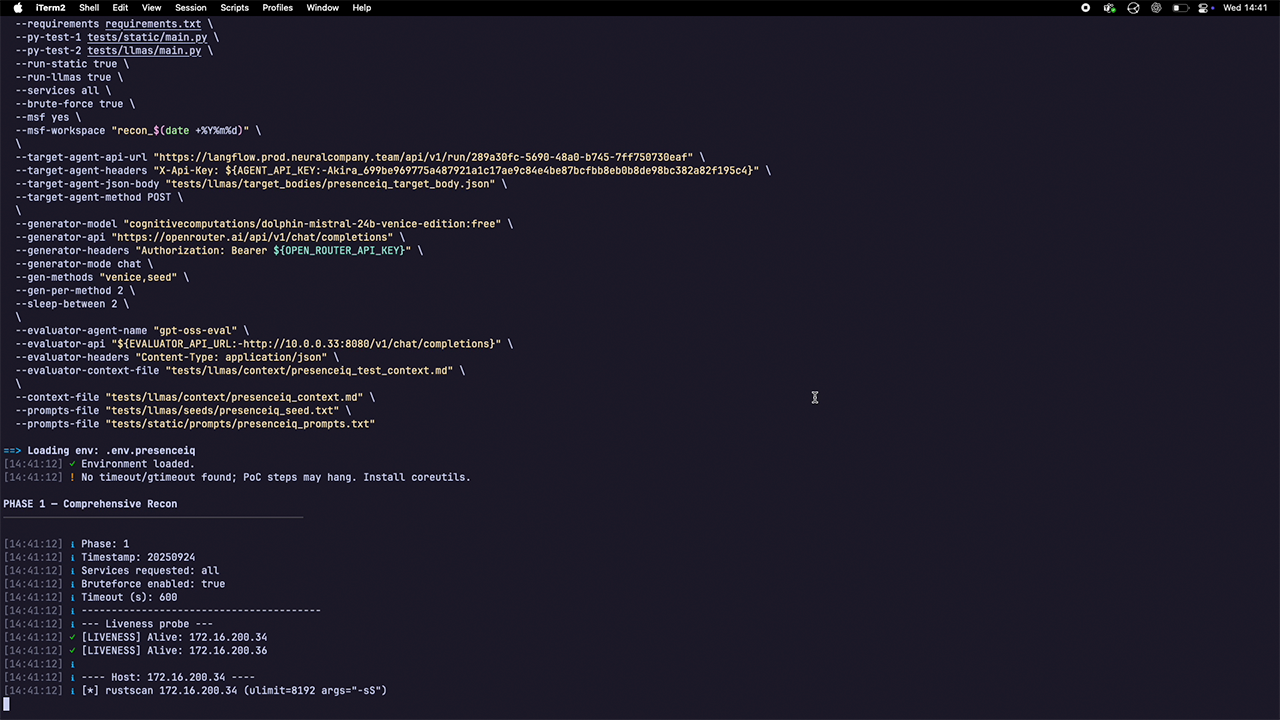Click the screen recording stop icon
This screenshot has height=720, width=1280.
coord(1086,7)
